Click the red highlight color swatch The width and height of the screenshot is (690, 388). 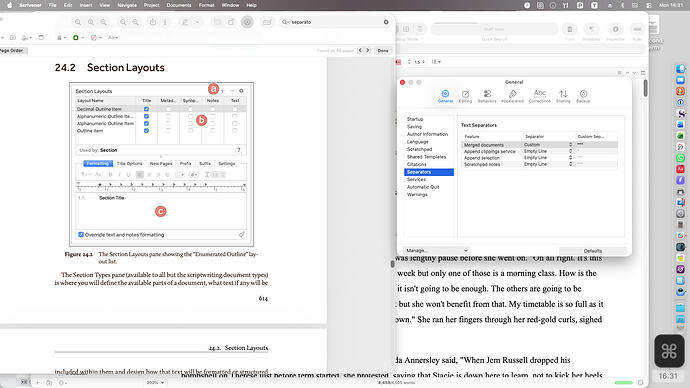tap(398, 62)
